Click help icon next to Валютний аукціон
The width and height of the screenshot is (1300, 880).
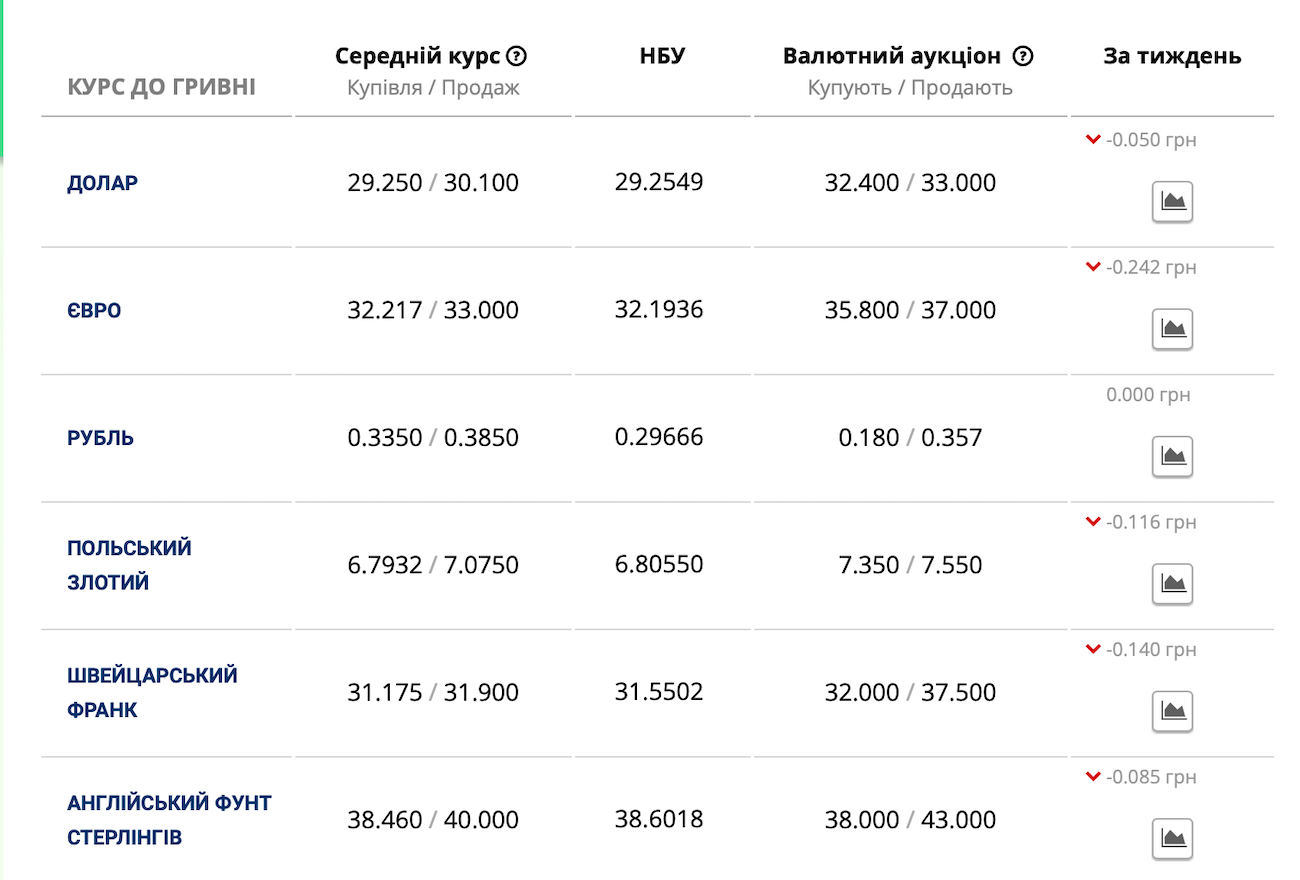click(x=1022, y=56)
